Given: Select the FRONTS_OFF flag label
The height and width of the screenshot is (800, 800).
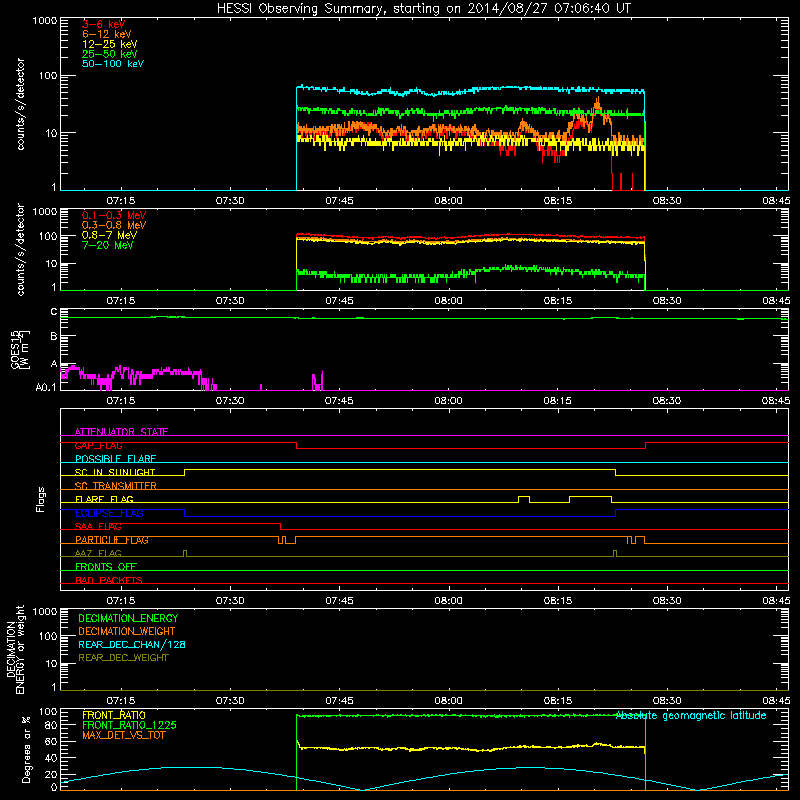Looking at the screenshot, I should [106, 567].
